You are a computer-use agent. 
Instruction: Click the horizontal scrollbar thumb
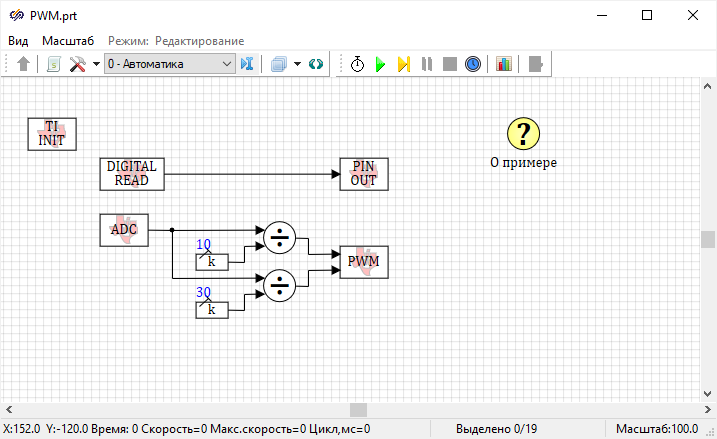click(x=358, y=410)
